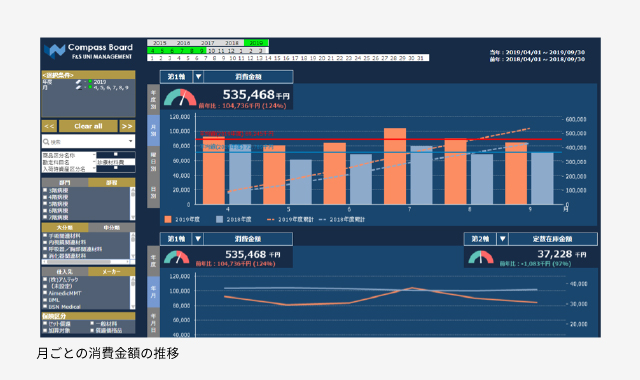This screenshot has height=380, width=640.
Task: Open the 第2軸 dropdown arrow
Action: [502, 239]
